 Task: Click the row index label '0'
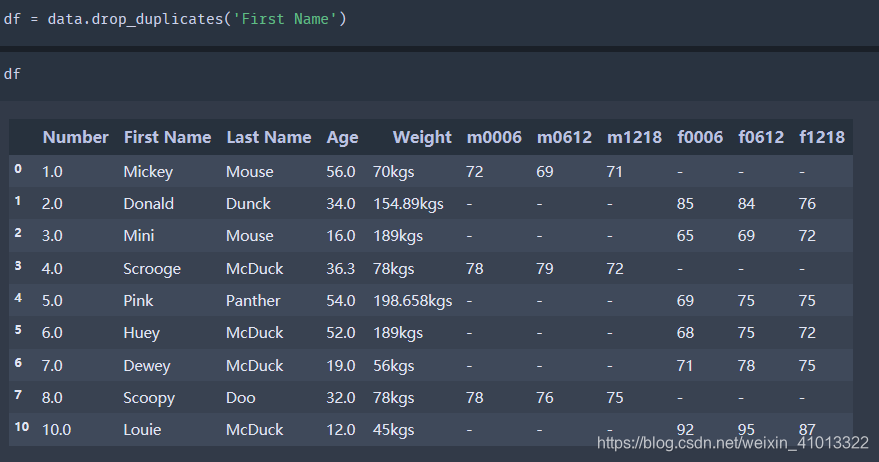[x=18, y=169]
